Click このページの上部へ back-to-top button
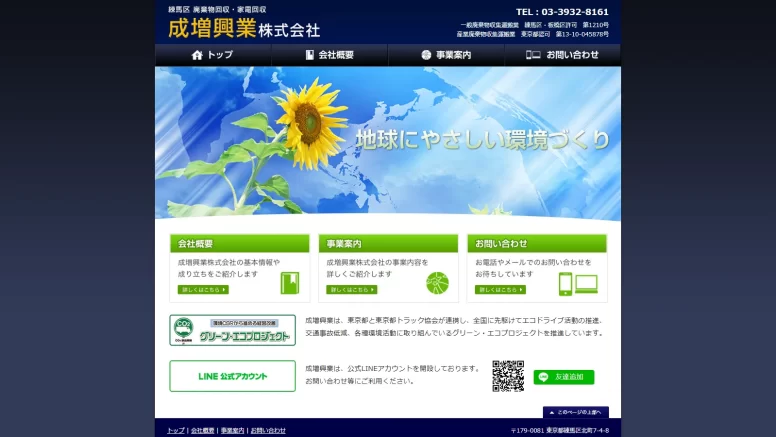This screenshot has height=437, width=776. [x=576, y=412]
